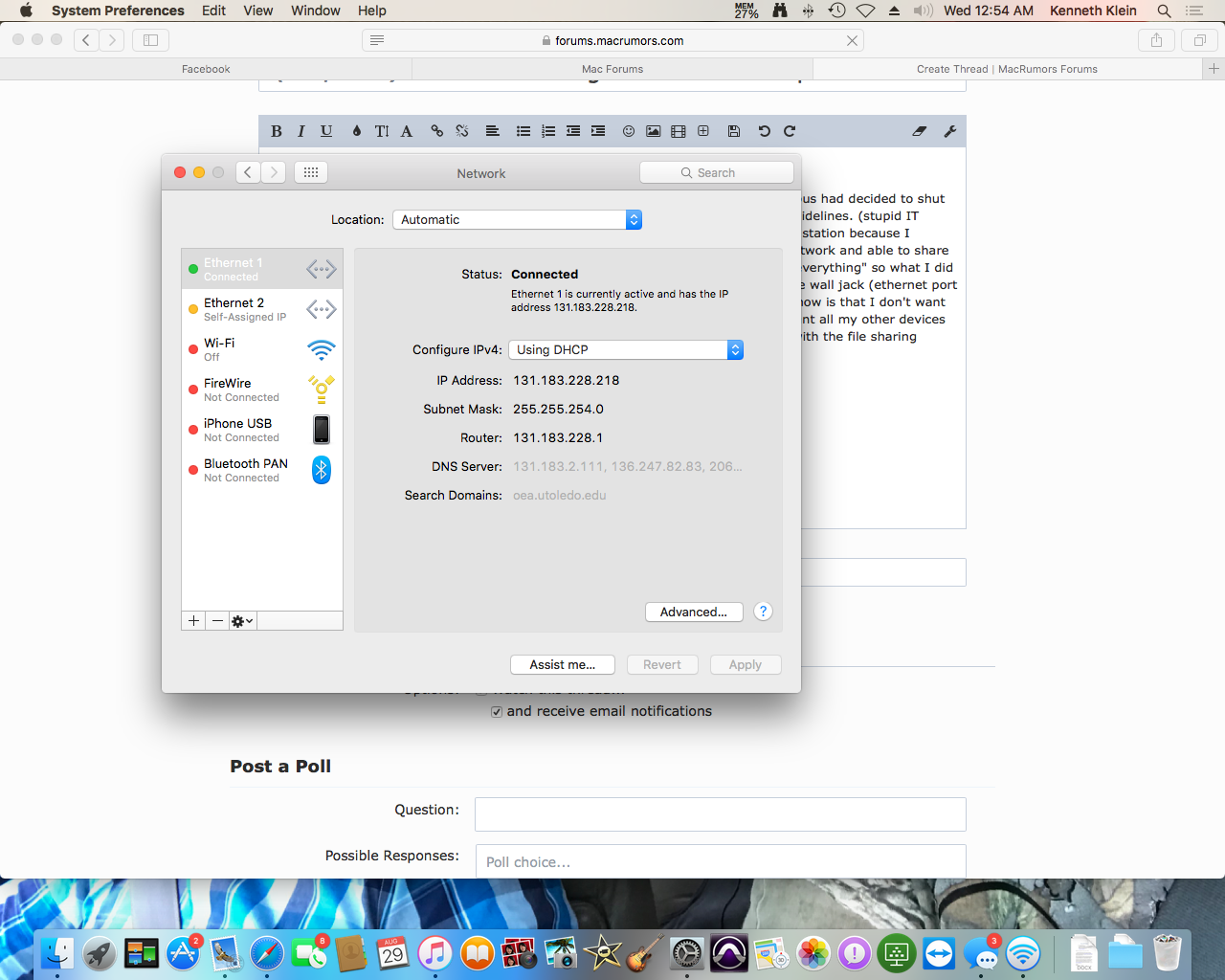Select iPhone USB service
The height and width of the screenshot is (980, 1225).
[262, 430]
